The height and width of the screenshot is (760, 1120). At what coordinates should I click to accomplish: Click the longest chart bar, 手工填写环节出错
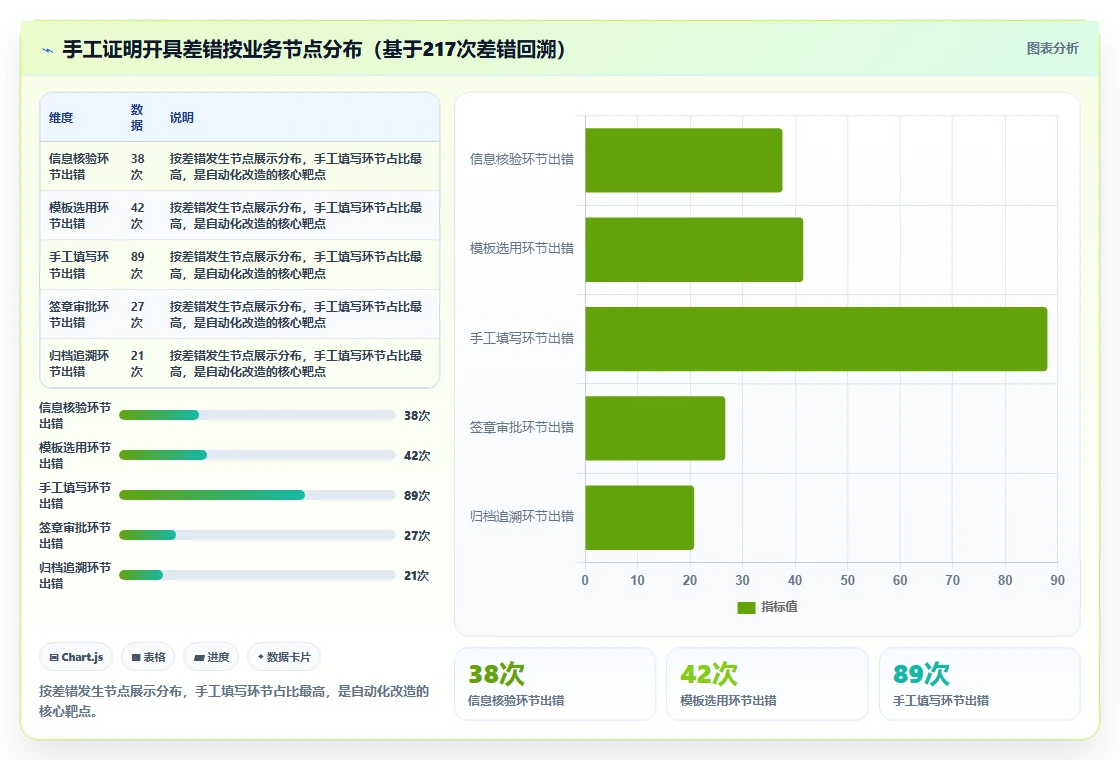pyautogui.click(x=816, y=339)
